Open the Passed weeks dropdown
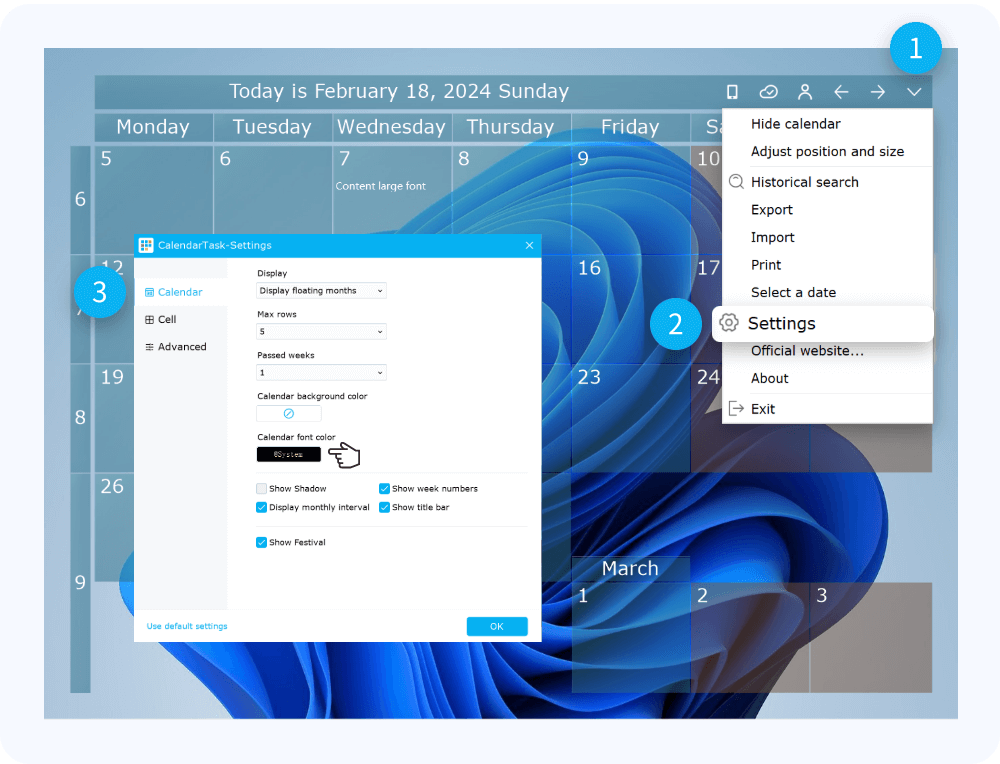The height and width of the screenshot is (764, 1000). pyautogui.click(x=321, y=373)
